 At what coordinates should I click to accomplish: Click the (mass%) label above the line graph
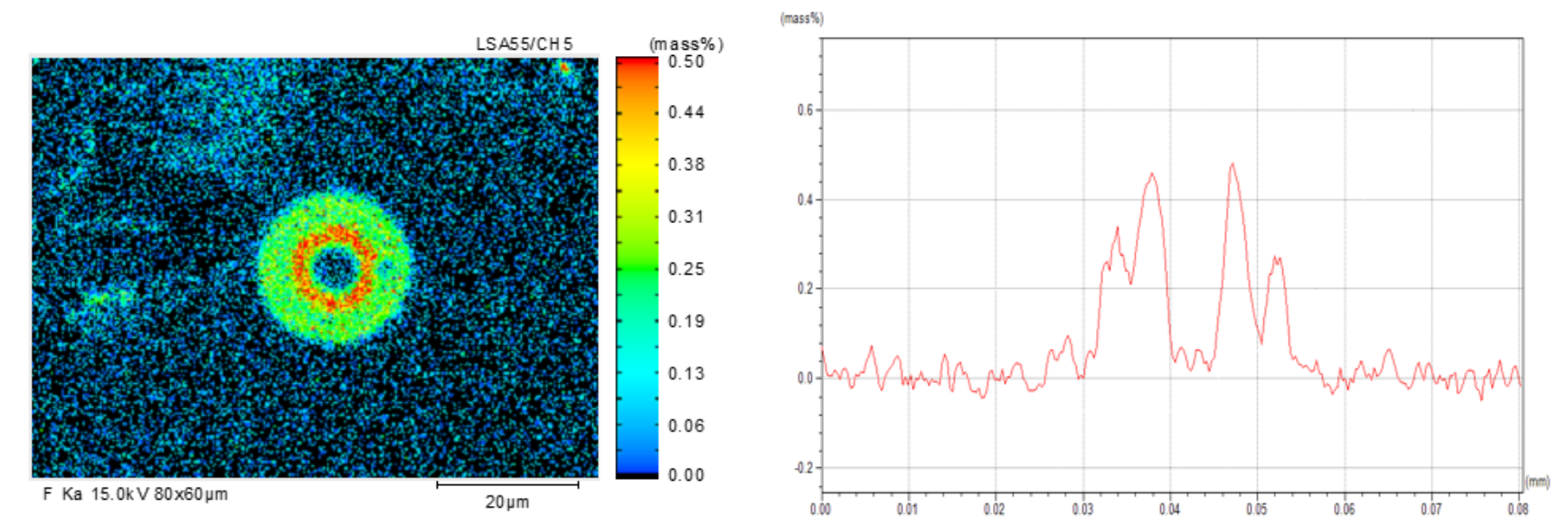pyautogui.click(x=801, y=18)
